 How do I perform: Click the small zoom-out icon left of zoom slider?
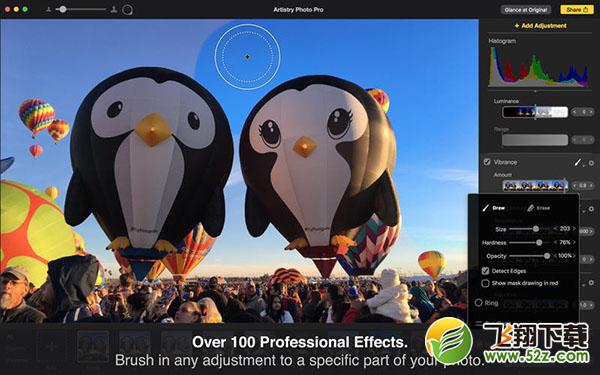pyautogui.click(x=49, y=9)
